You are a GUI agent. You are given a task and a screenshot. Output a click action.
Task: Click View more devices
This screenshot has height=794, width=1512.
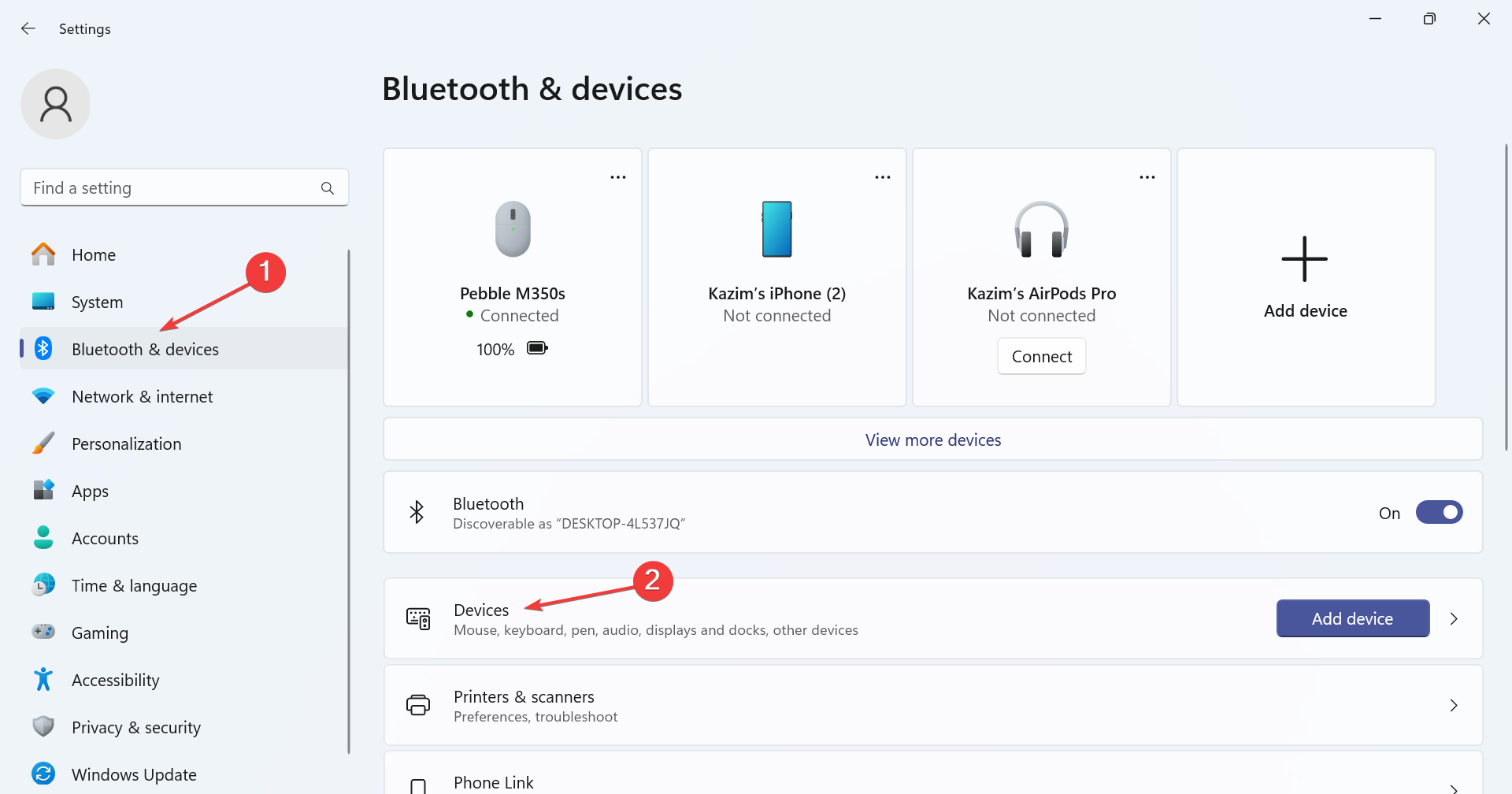coord(933,439)
